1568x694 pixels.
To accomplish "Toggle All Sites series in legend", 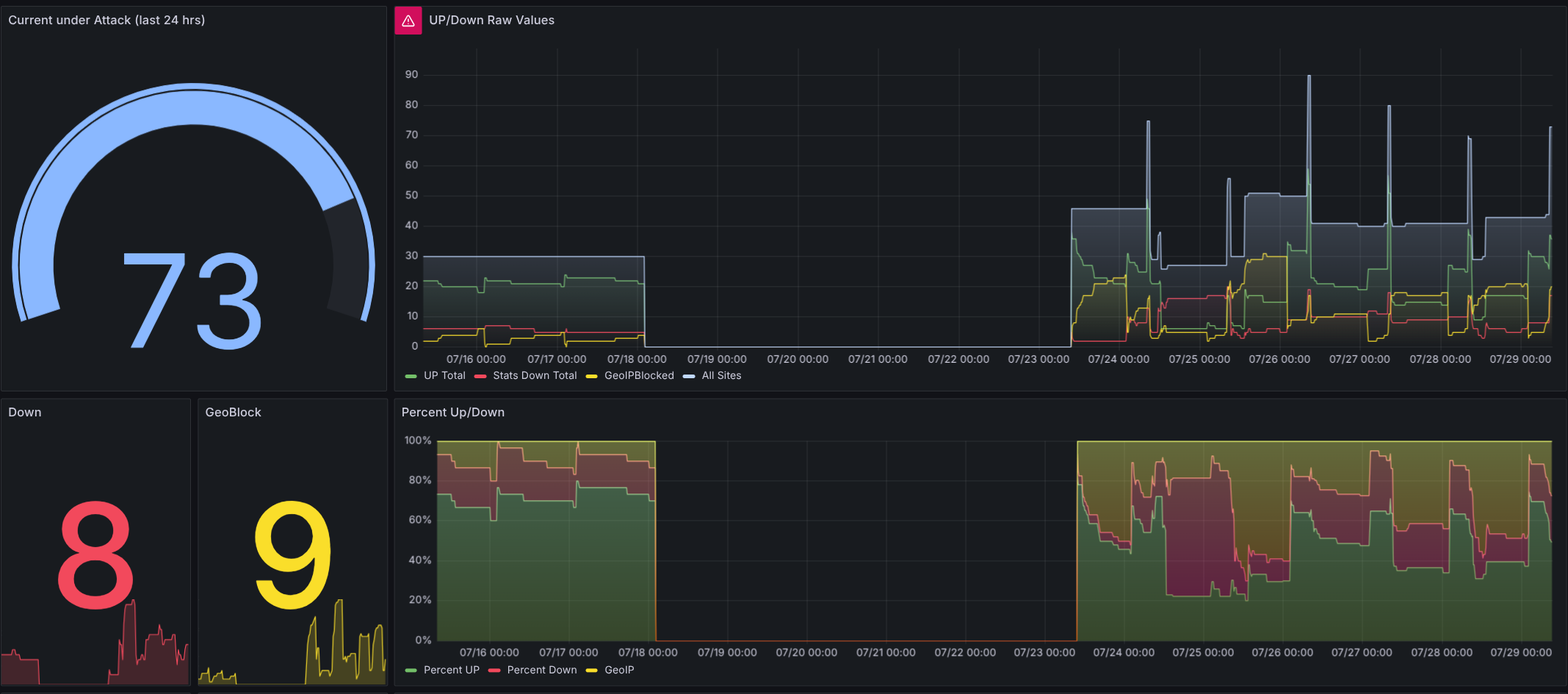I will click(x=721, y=375).
